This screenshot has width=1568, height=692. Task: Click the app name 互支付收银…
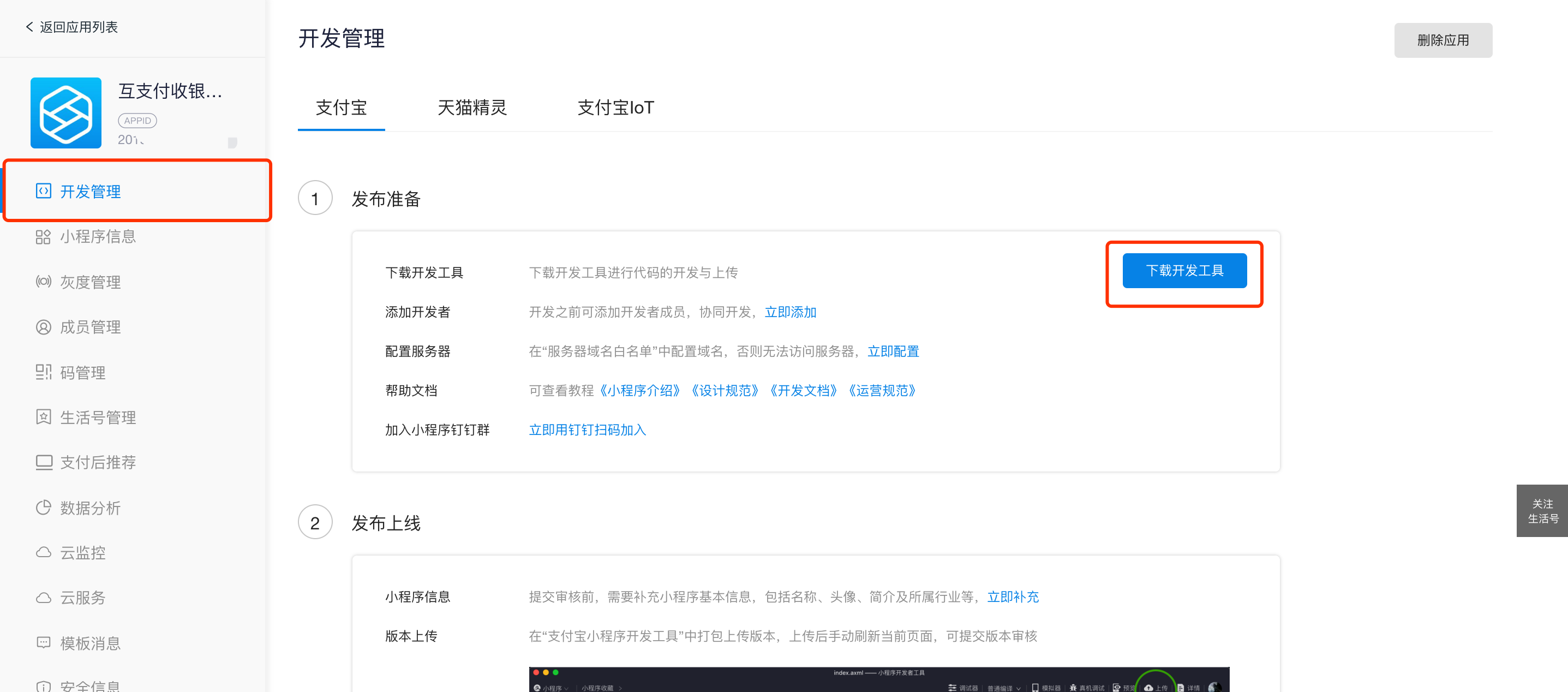coord(170,91)
